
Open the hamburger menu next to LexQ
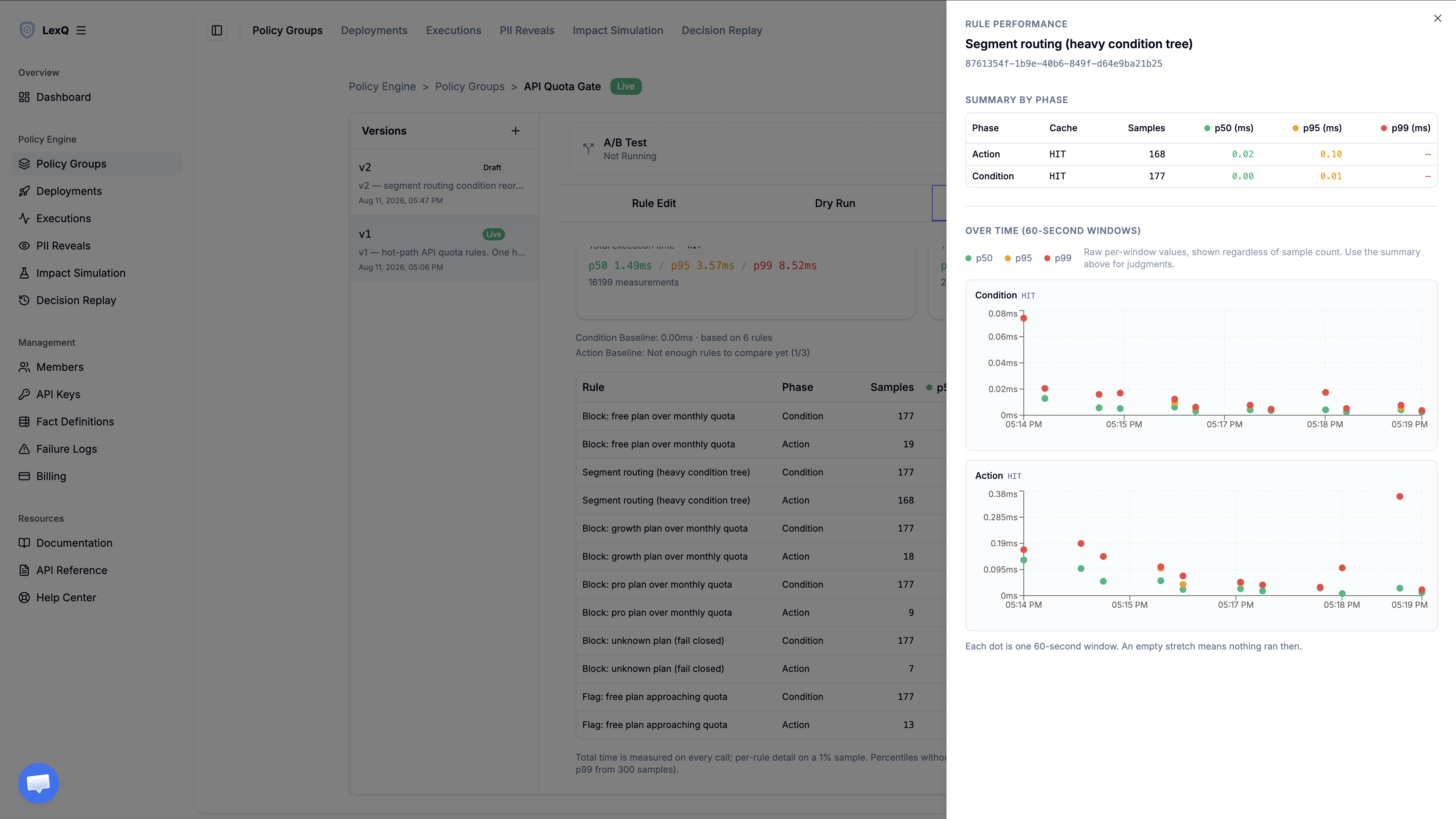tap(81, 30)
